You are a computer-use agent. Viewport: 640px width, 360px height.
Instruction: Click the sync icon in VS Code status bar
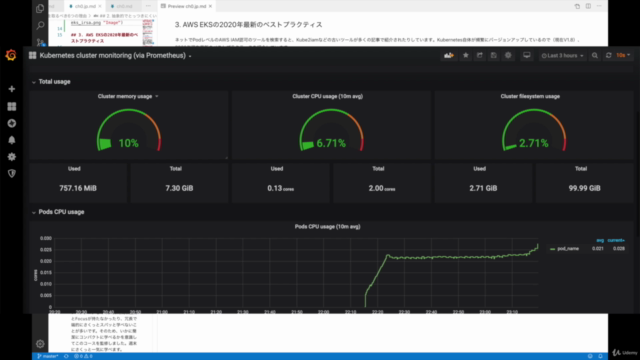point(66,356)
